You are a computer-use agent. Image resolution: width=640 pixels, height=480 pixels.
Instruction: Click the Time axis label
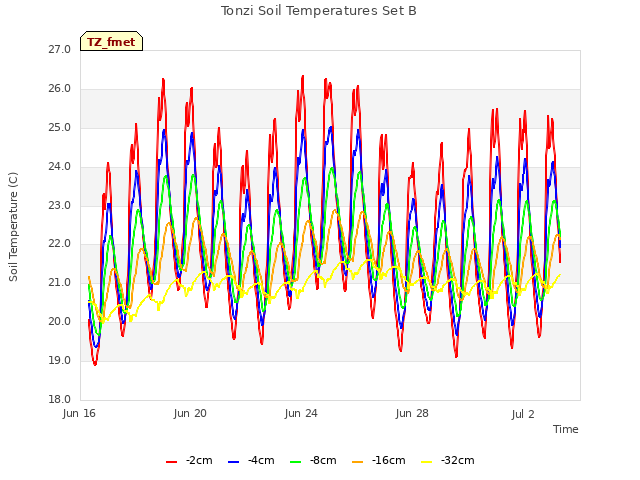(x=566, y=429)
